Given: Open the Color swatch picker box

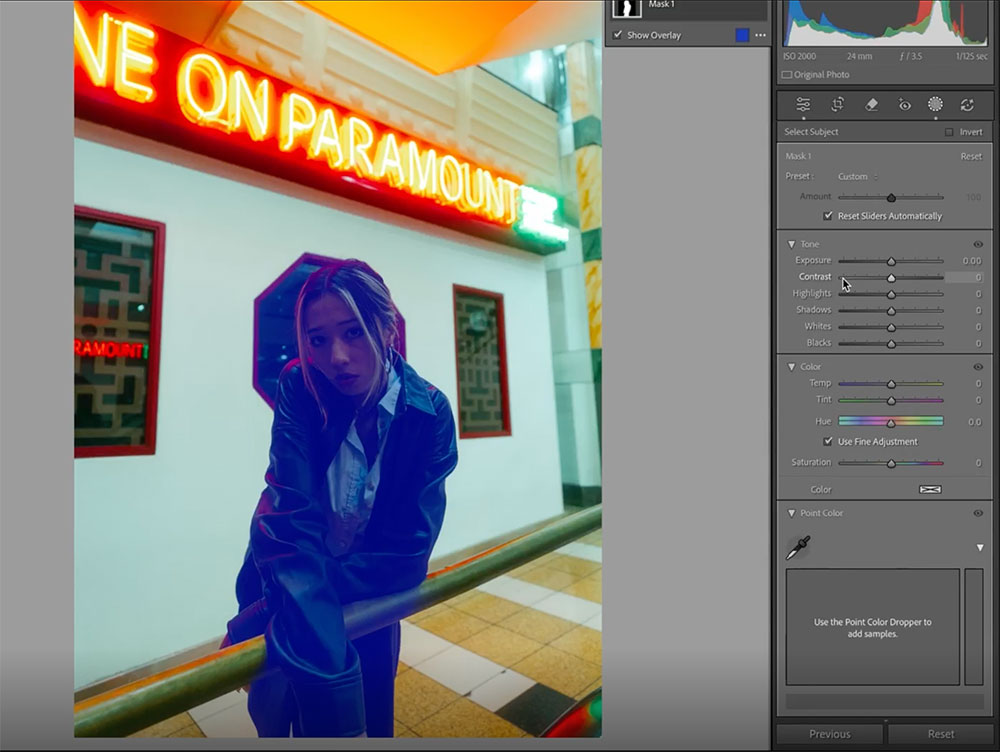Looking at the screenshot, I should 930,489.
